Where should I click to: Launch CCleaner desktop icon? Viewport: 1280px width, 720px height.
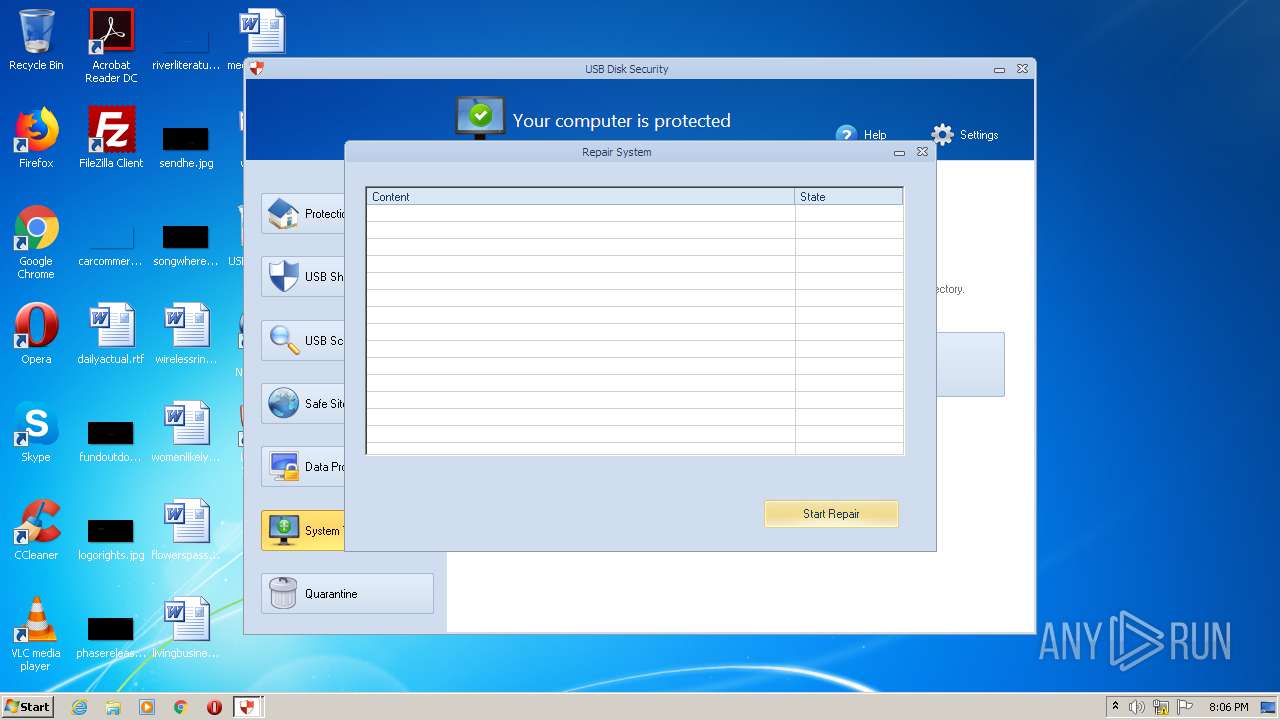click(x=36, y=531)
